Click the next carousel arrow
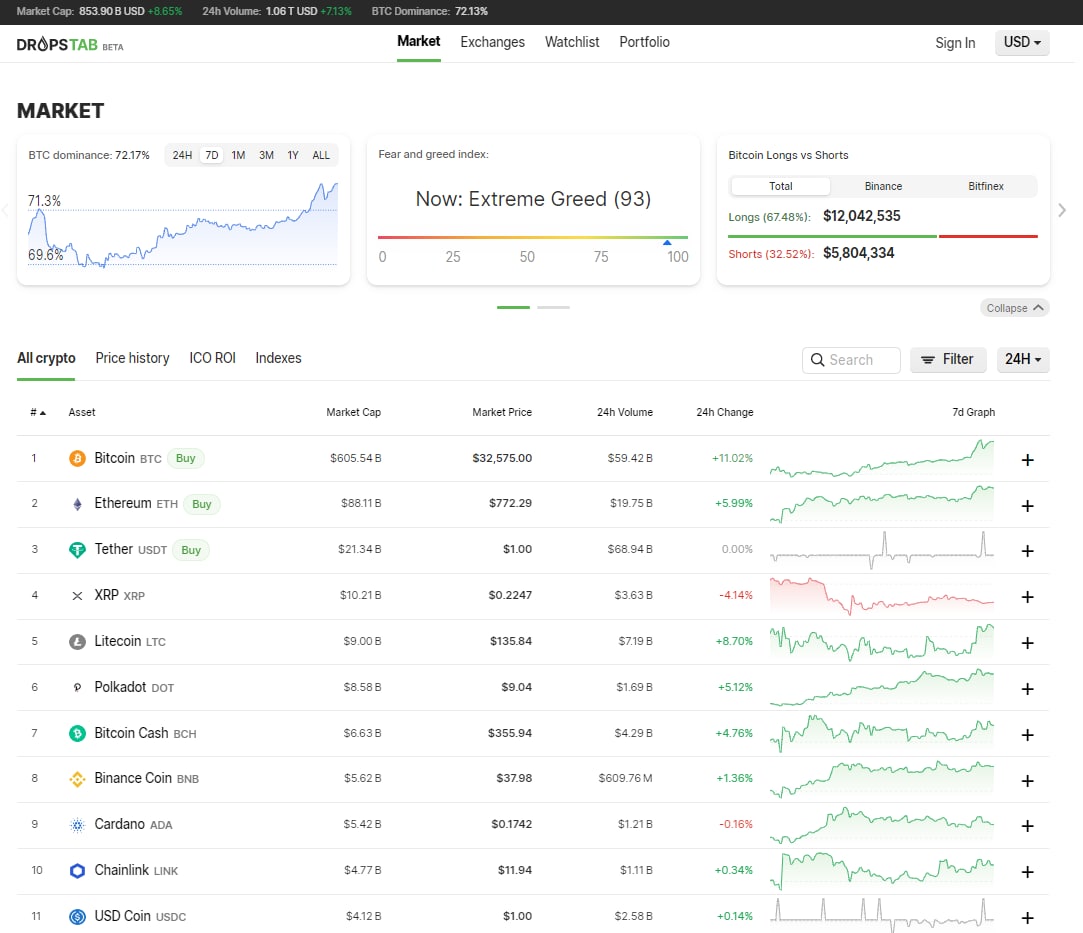Viewport: 1083px width, 933px height. pos(1062,210)
